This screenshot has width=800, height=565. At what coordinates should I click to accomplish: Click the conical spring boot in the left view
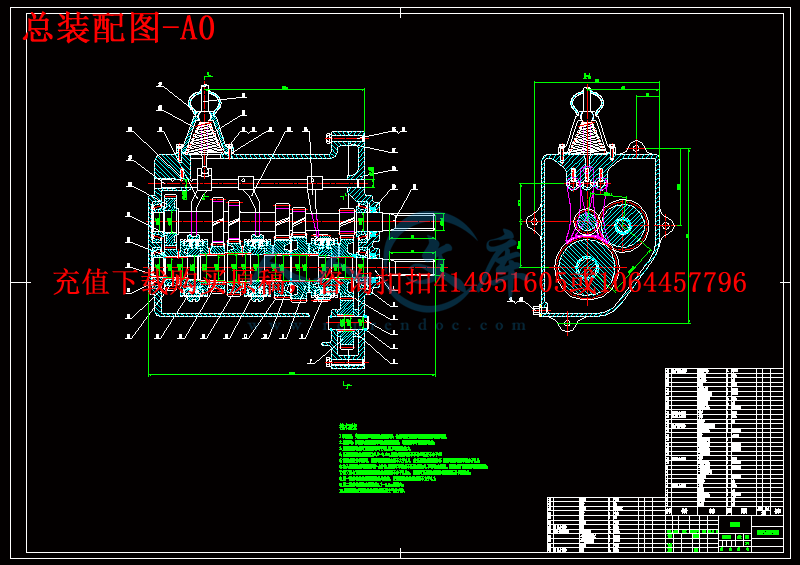tap(205, 138)
